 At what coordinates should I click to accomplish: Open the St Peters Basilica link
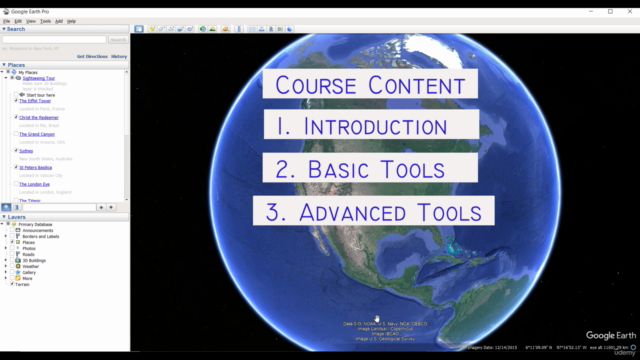click(36, 167)
